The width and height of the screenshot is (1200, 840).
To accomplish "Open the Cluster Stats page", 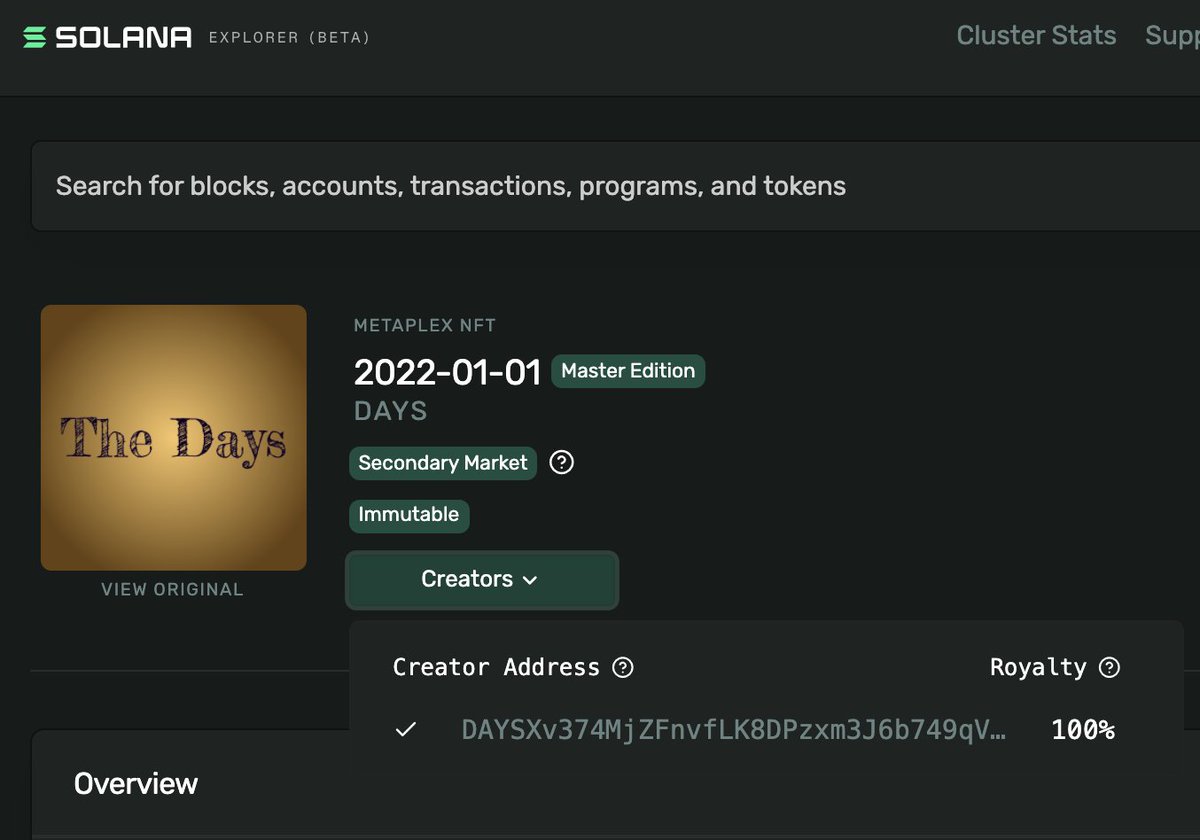I will [x=1036, y=36].
